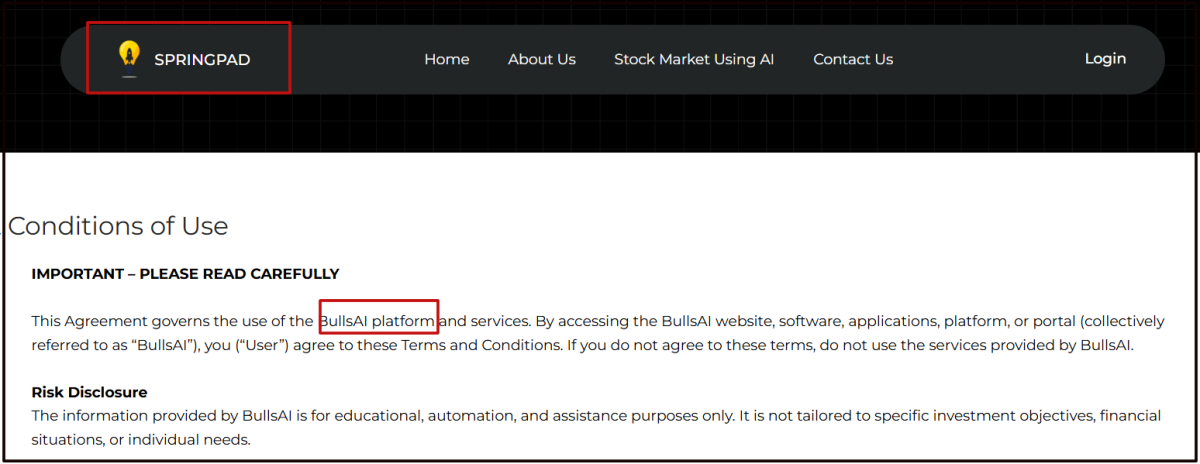Click the Risk Disclosure heading
This screenshot has width=1200, height=464.
tap(89, 392)
